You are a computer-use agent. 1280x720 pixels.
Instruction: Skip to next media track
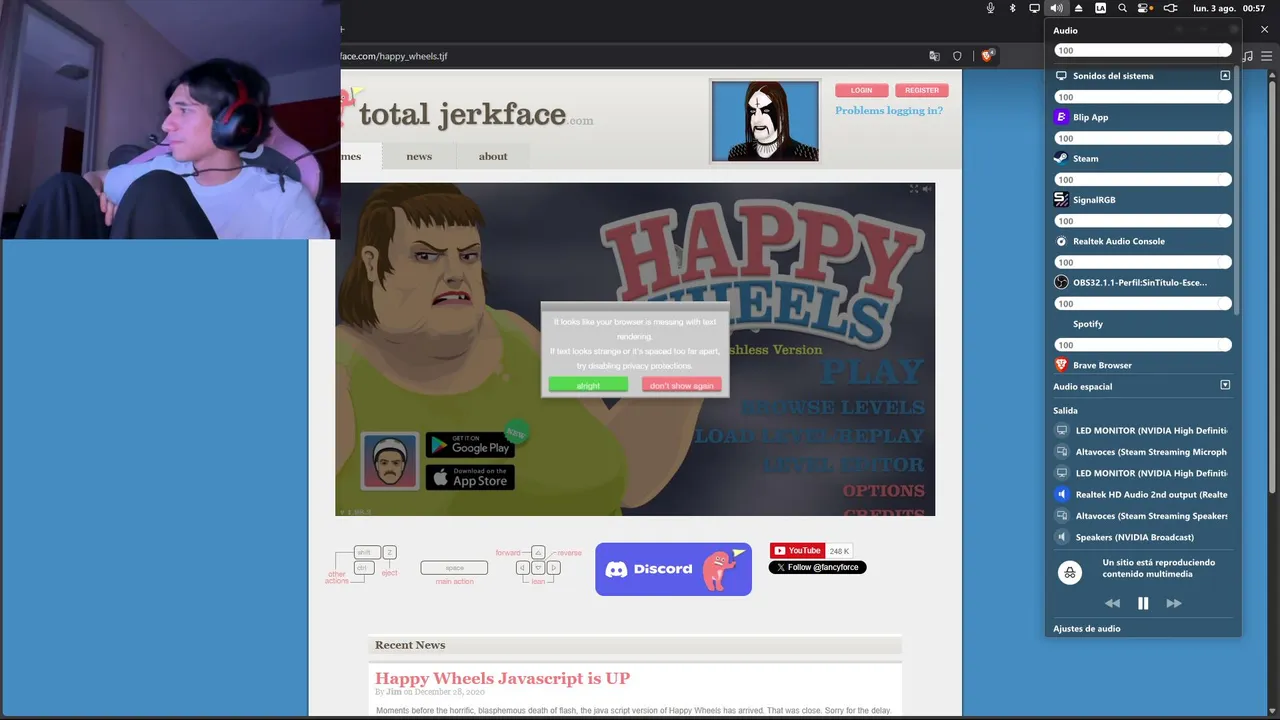tap(1174, 603)
